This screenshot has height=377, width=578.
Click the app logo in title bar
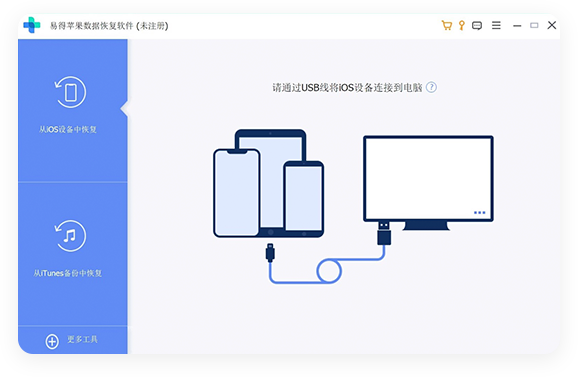[32, 25]
